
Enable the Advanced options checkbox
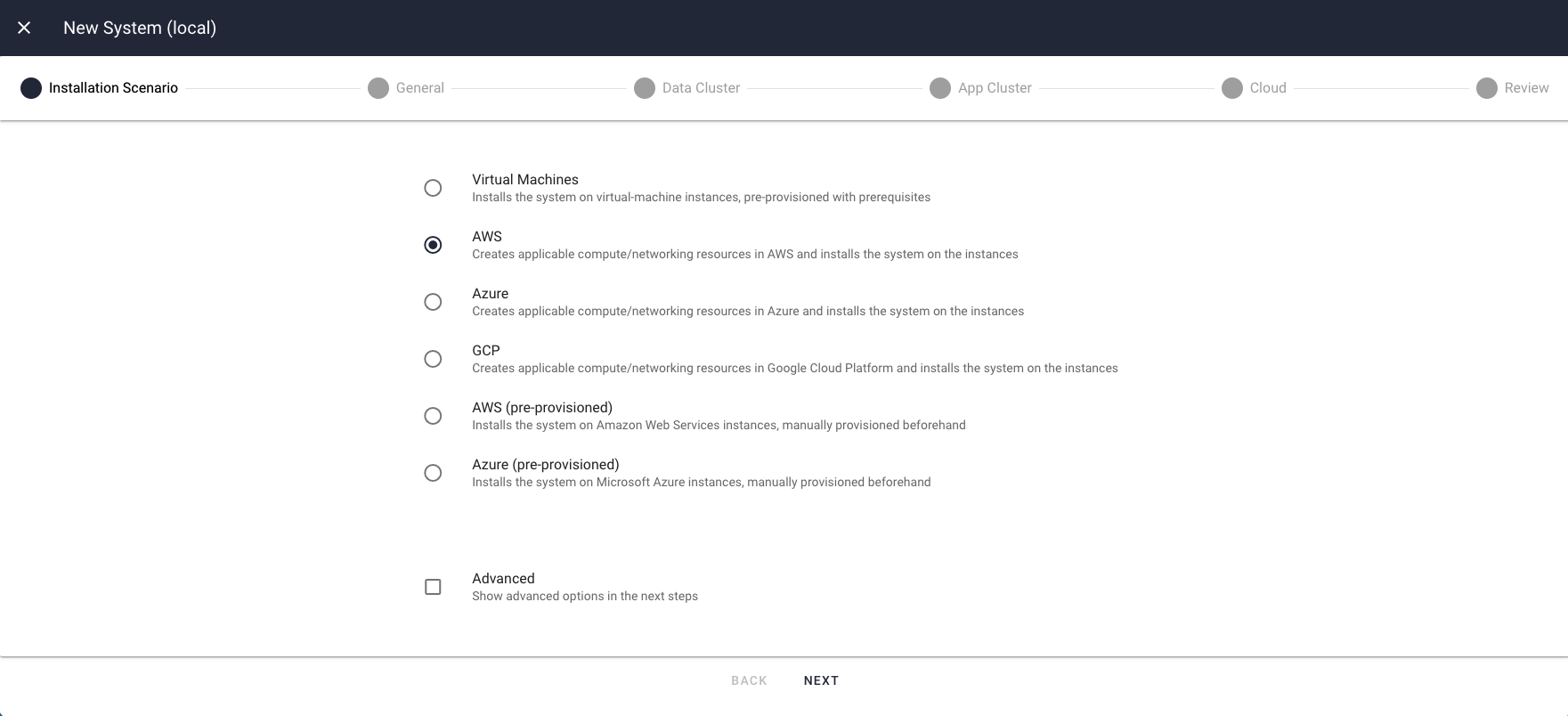click(x=433, y=587)
